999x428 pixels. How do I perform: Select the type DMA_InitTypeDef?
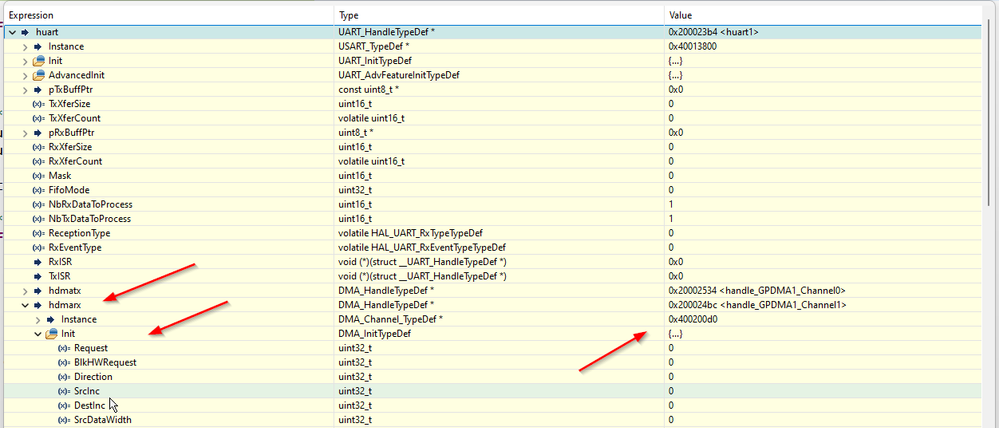click(375, 334)
